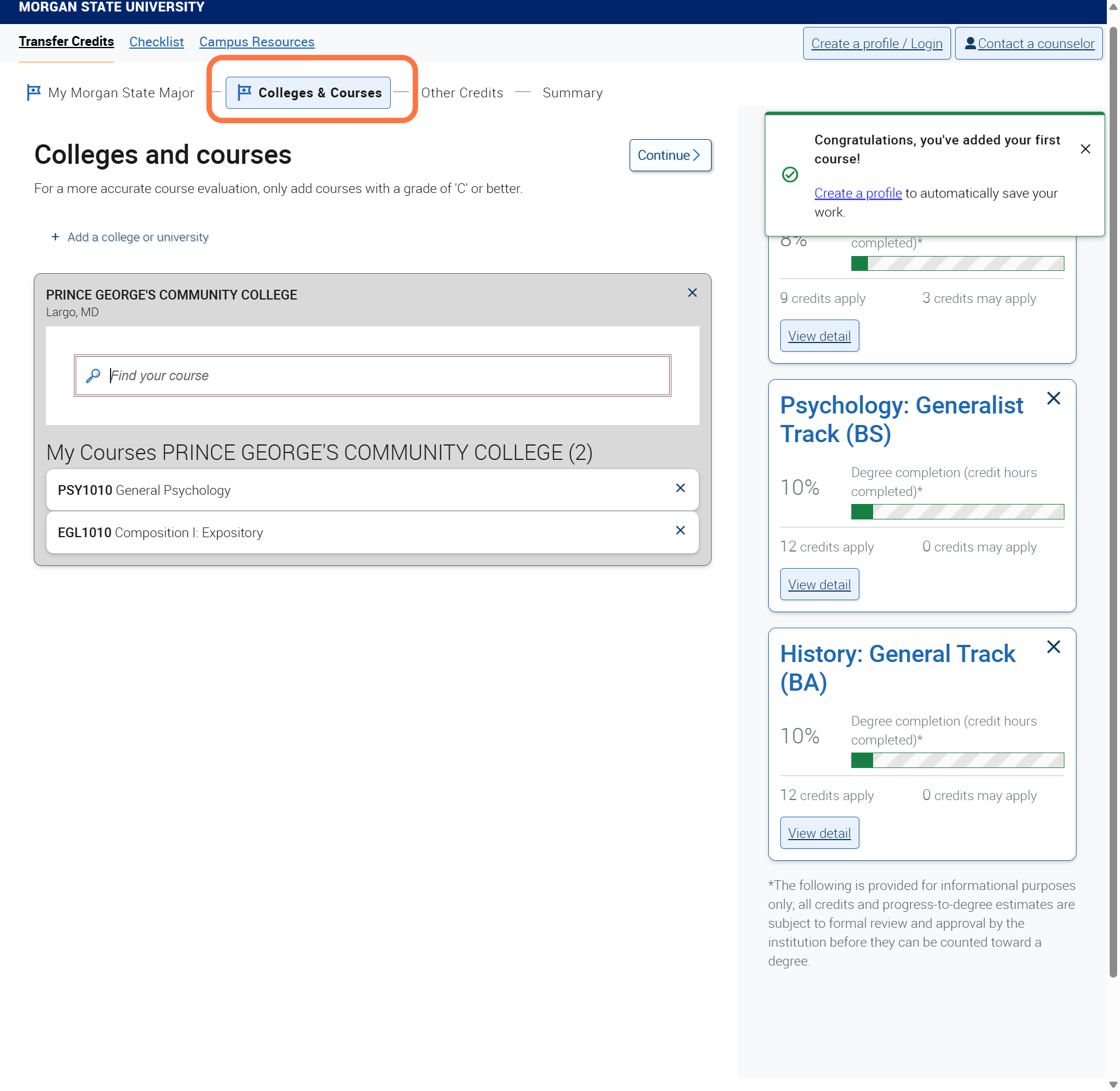Click the green checkmark success icon
This screenshot has width=1120, height=1091.
[x=790, y=174]
